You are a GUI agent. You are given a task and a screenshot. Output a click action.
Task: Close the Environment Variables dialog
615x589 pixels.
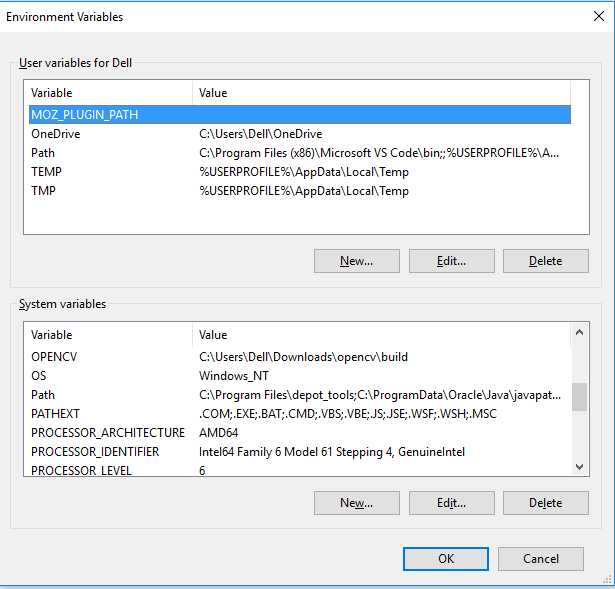[x=599, y=16]
